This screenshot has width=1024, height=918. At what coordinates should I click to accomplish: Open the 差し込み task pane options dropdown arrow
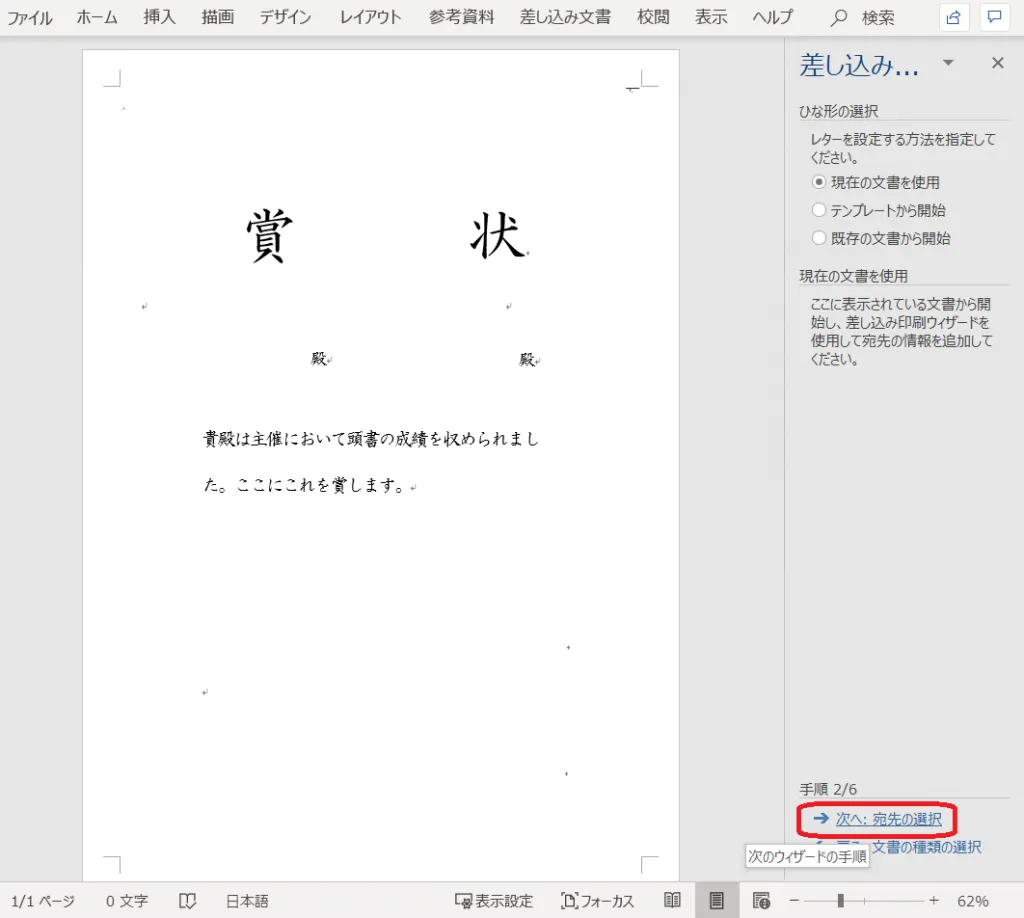pos(948,64)
